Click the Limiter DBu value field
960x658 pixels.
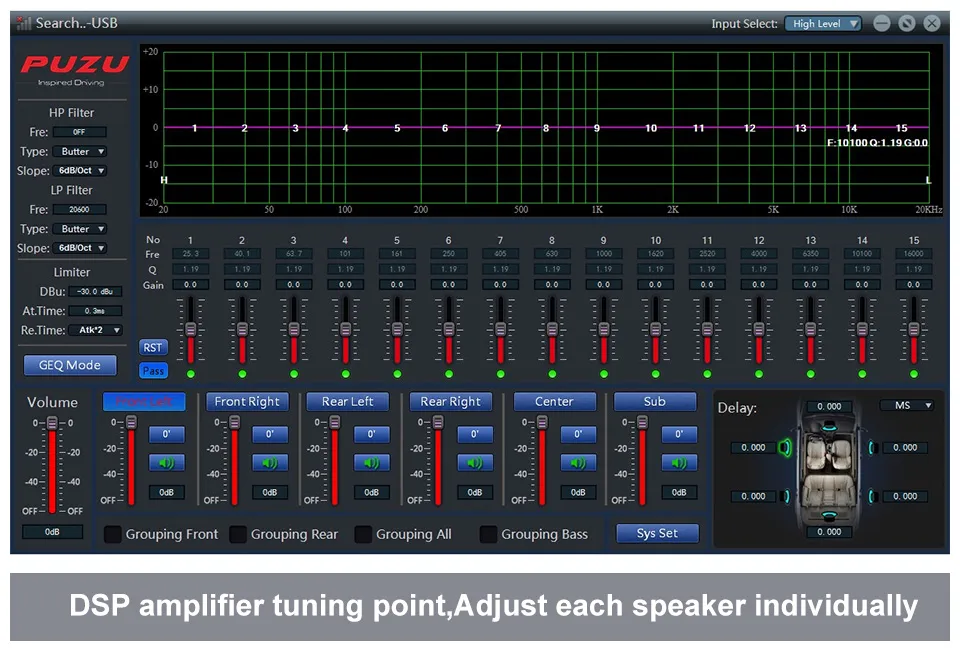[x=96, y=291]
